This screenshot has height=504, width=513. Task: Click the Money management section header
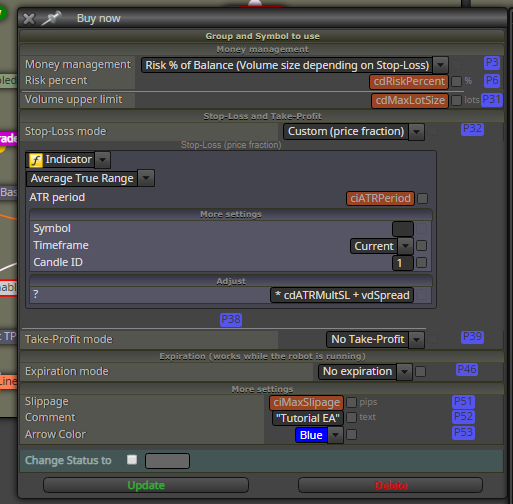[x=262, y=50]
